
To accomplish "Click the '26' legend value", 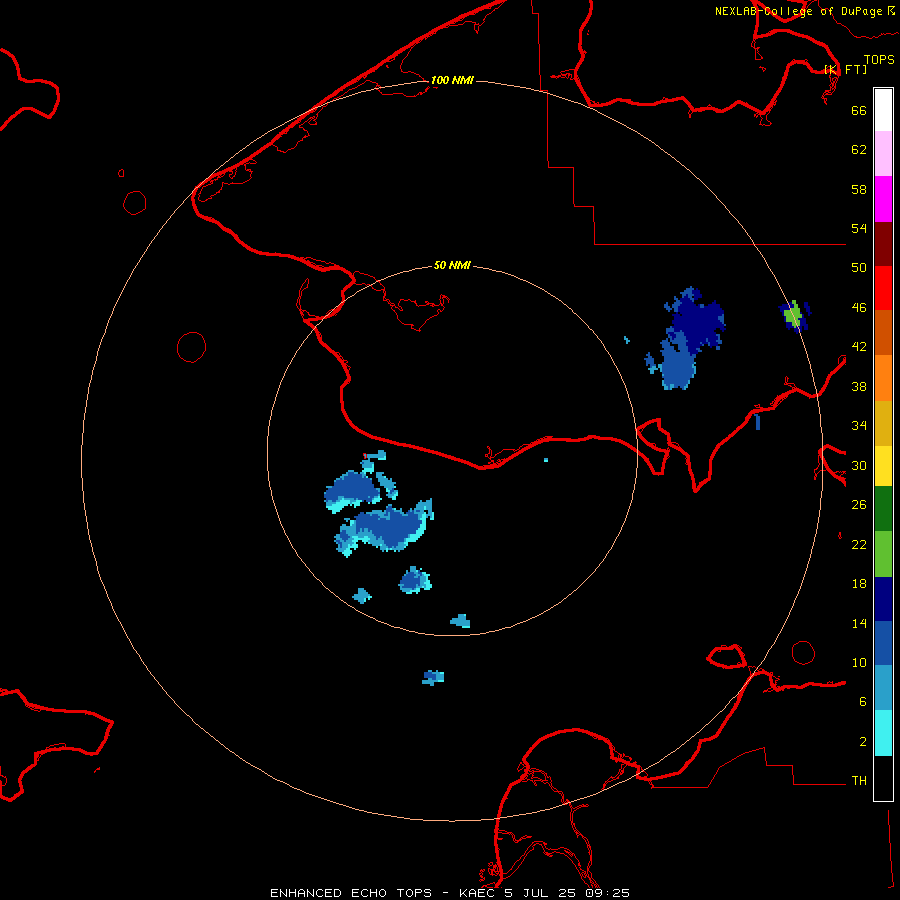I will [x=859, y=505].
